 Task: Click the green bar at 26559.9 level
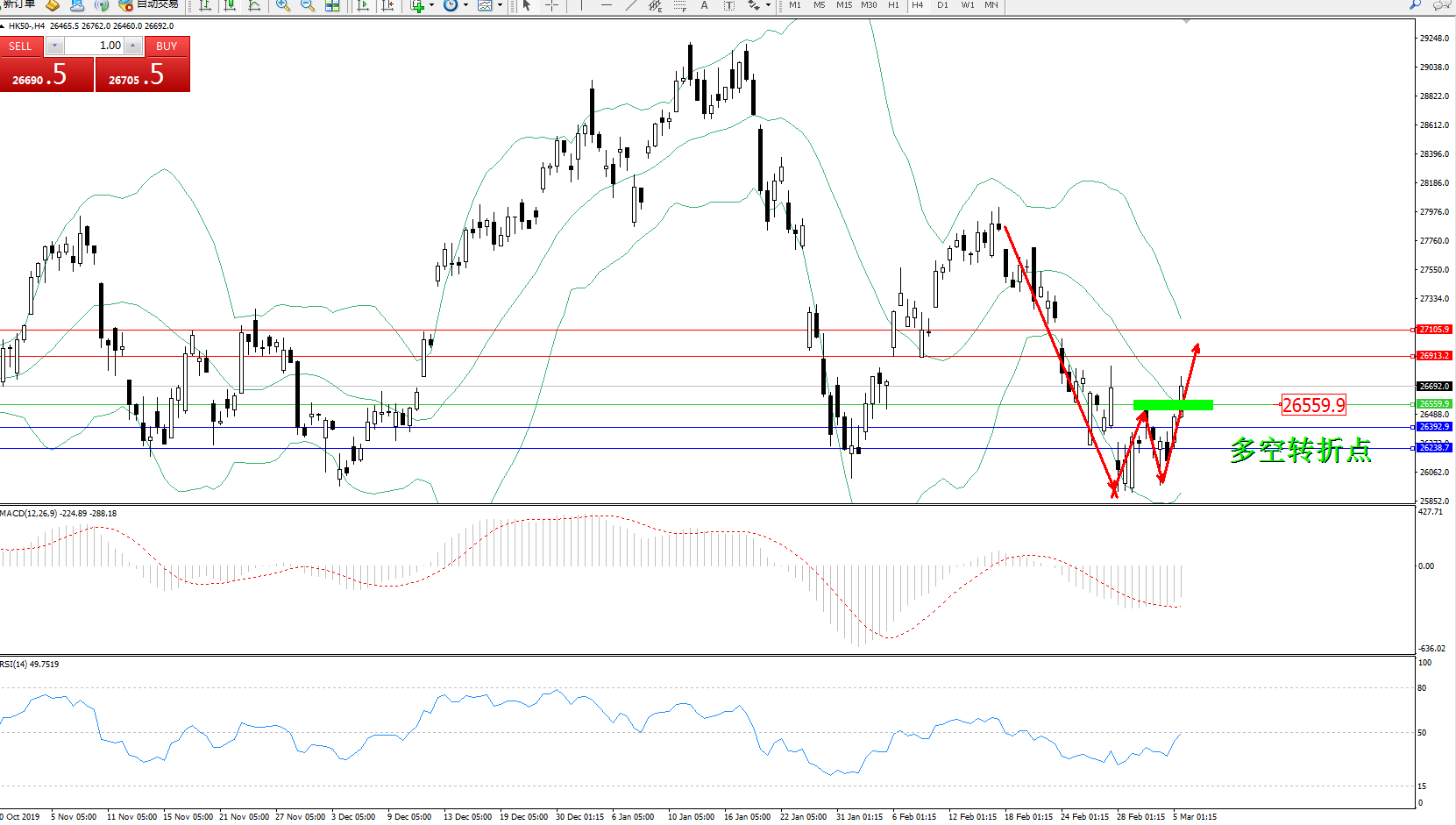pyautogui.click(x=1172, y=405)
